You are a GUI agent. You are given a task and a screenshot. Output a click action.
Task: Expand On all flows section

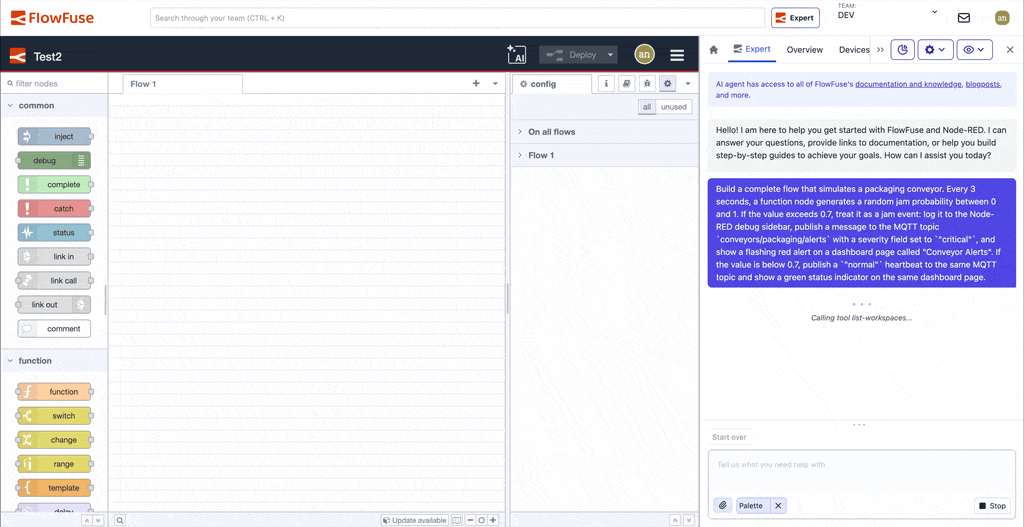[605, 132]
